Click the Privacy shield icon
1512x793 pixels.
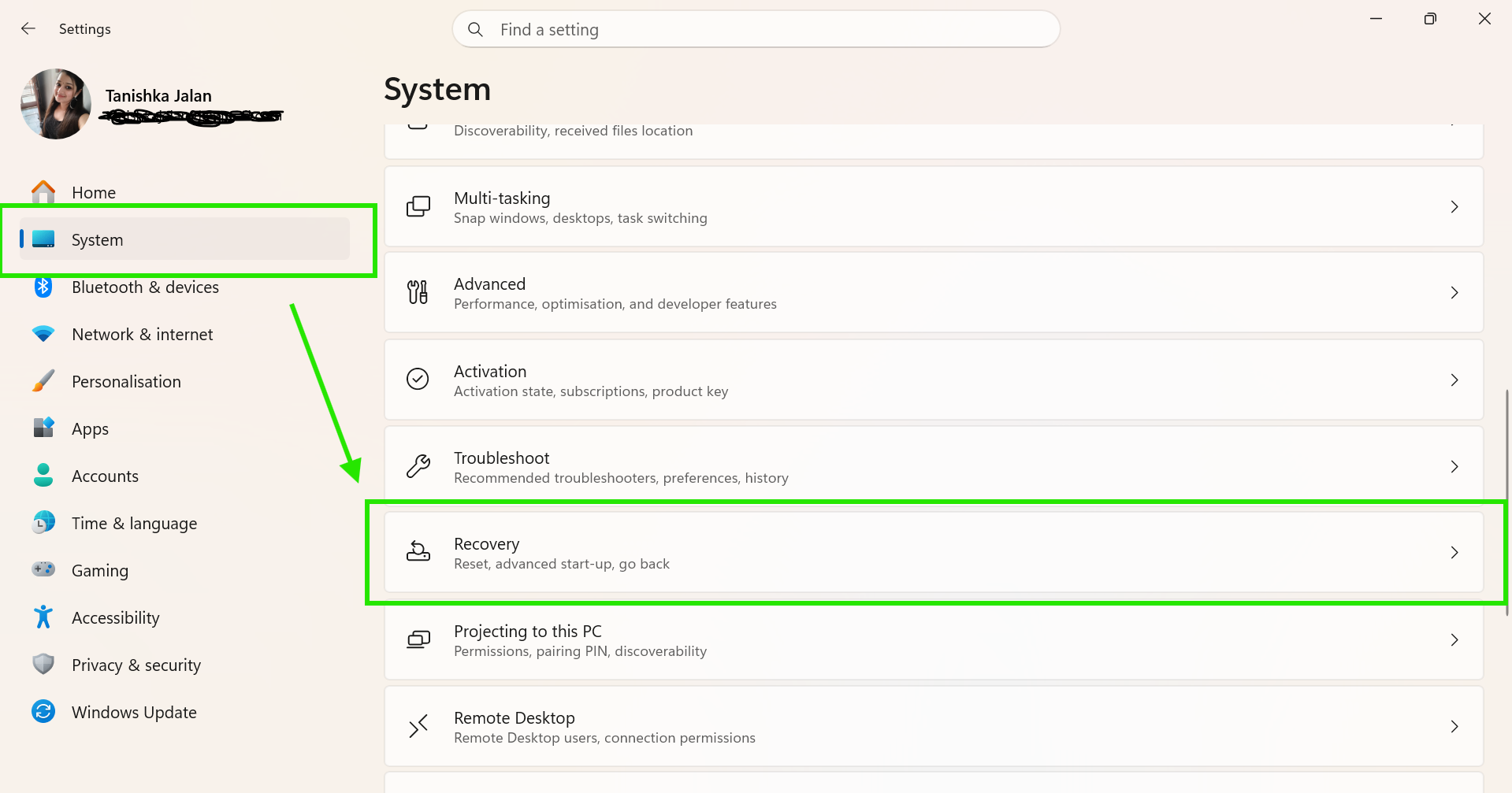(43, 664)
